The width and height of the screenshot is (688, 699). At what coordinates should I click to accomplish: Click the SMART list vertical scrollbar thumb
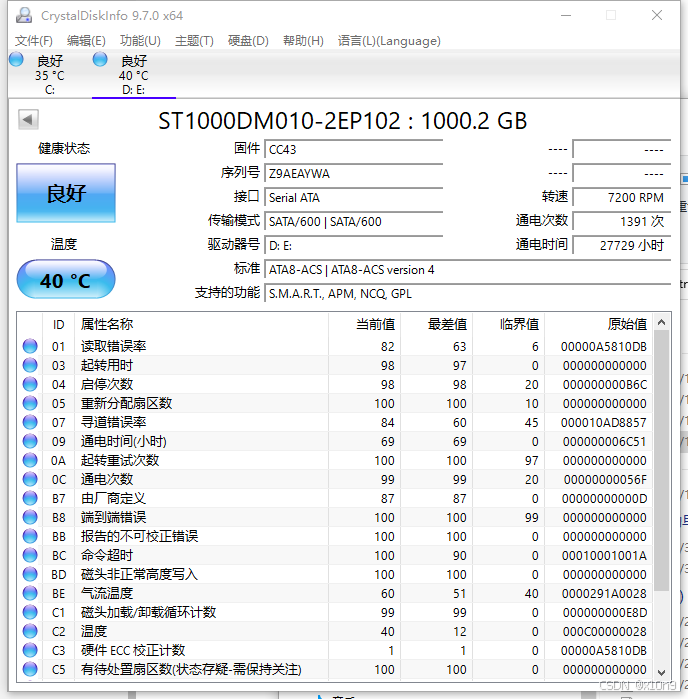661,461
